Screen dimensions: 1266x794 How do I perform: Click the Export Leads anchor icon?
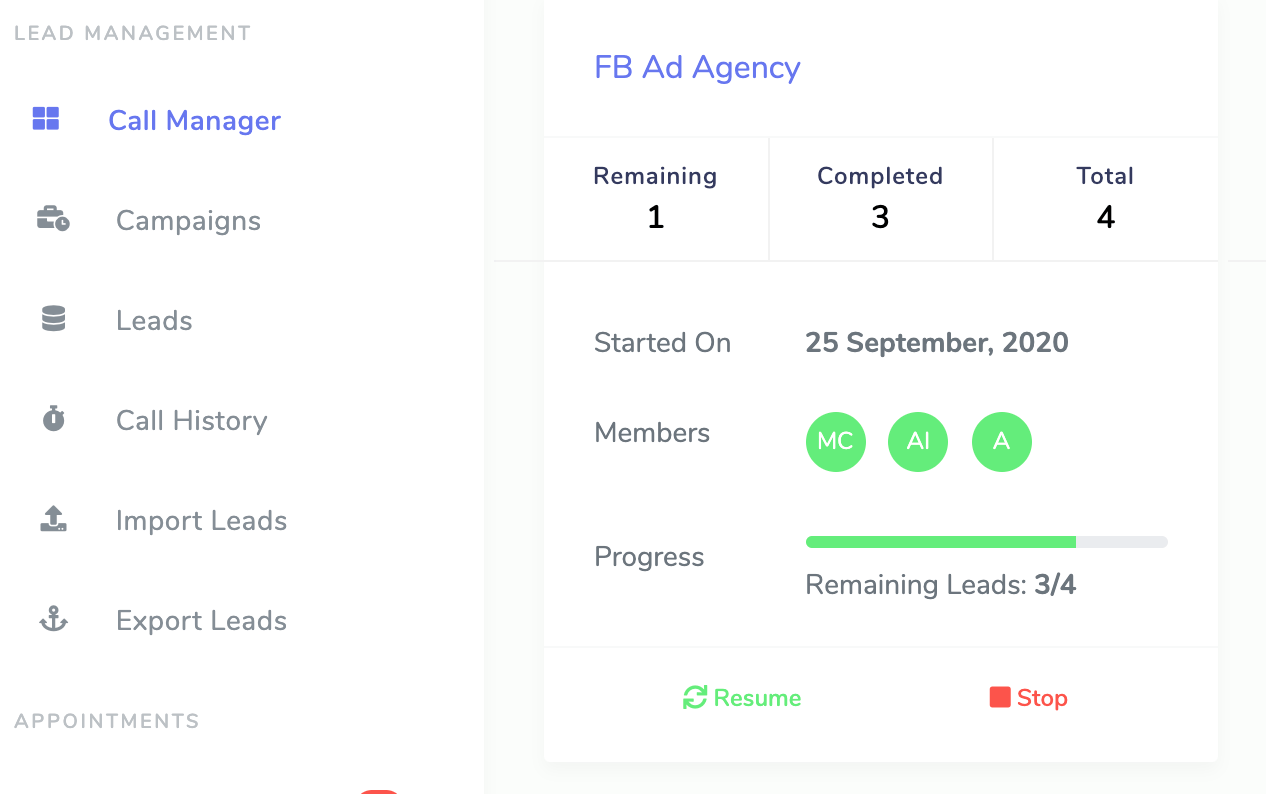53,620
